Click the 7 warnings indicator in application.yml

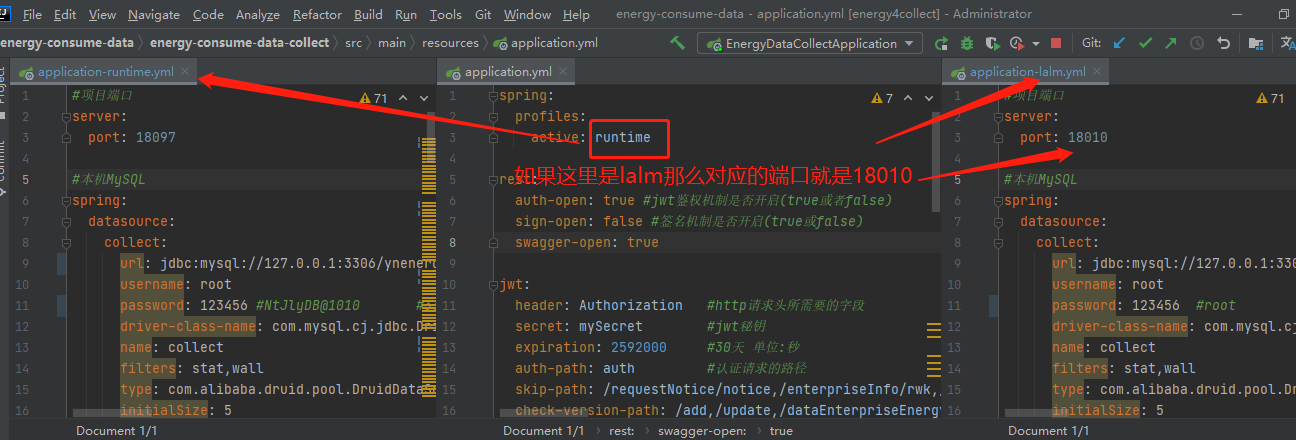coord(881,98)
